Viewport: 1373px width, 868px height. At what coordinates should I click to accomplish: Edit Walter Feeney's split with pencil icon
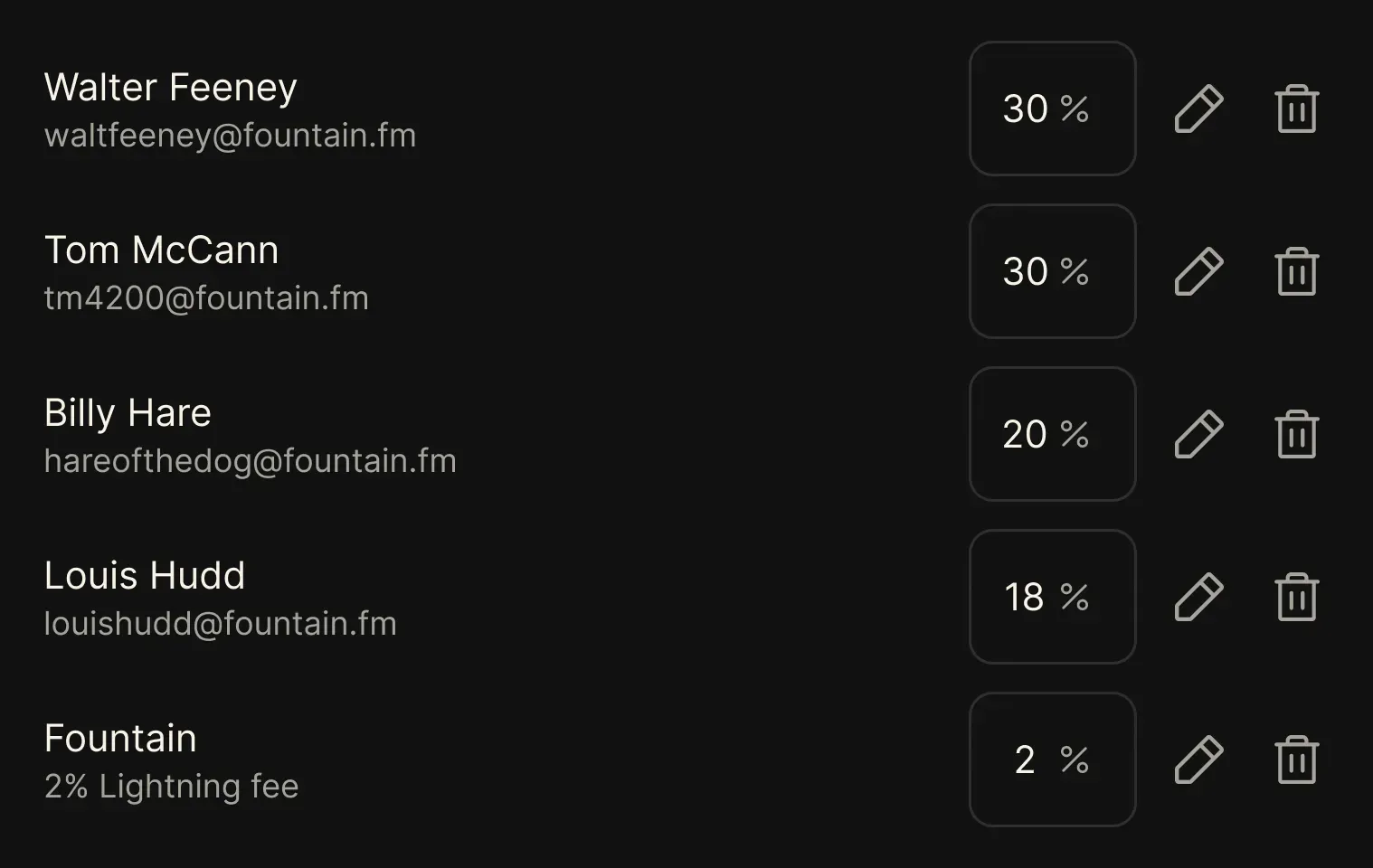tap(1198, 108)
